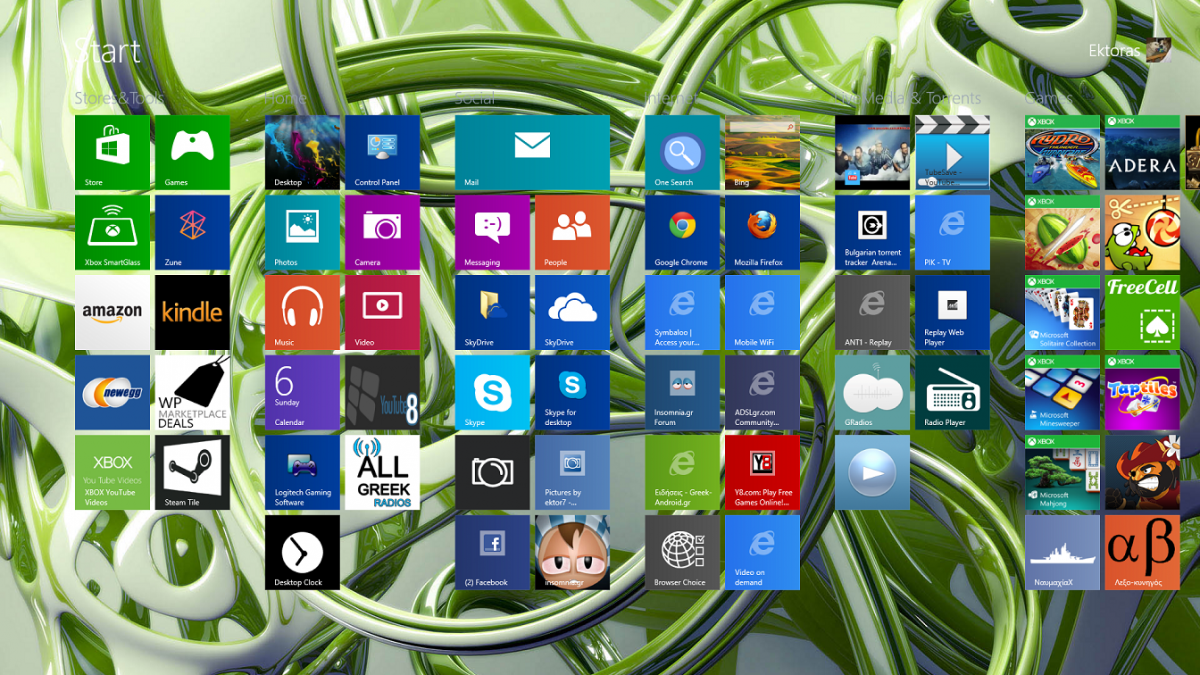Click the Media & Torrents group heading
The image size is (1200, 675).
tap(908, 98)
